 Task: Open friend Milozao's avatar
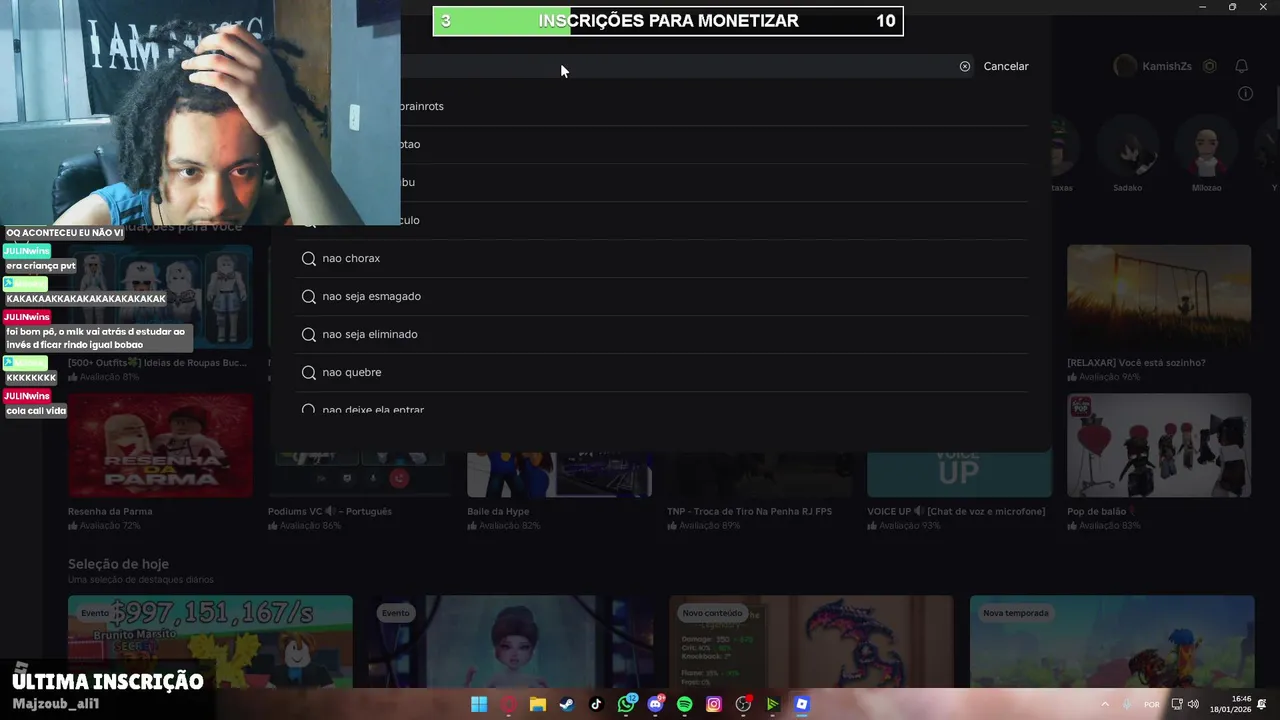(x=1206, y=147)
